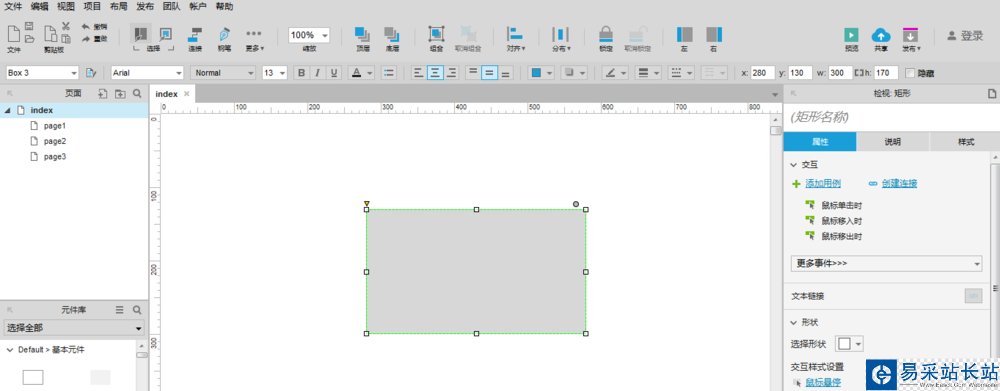
Task: Click the New file icon
Action: coord(13,34)
